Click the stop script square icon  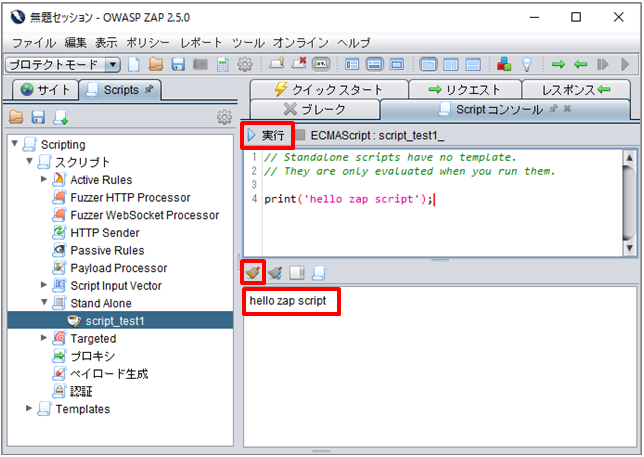(x=301, y=135)
